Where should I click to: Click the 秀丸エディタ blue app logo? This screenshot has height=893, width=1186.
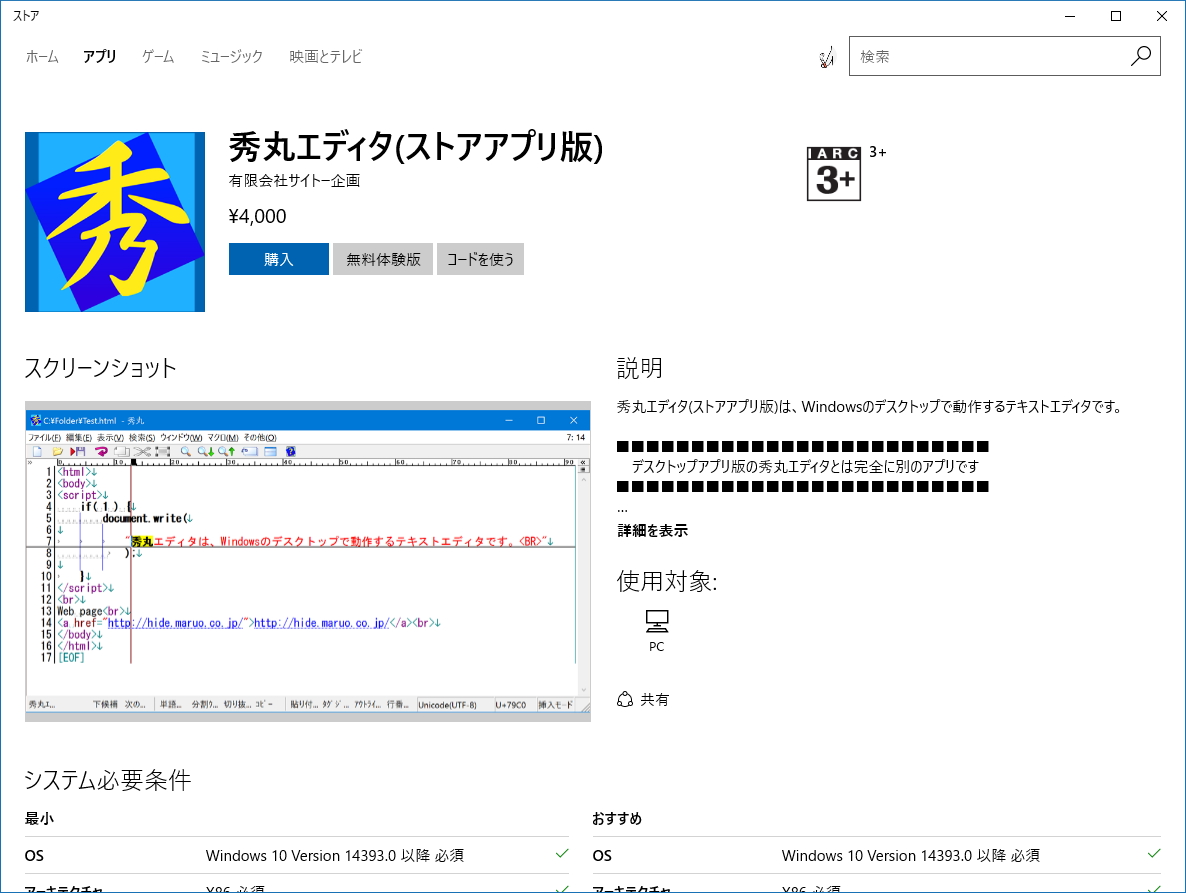pyautogui.click(x=115, y=222)
